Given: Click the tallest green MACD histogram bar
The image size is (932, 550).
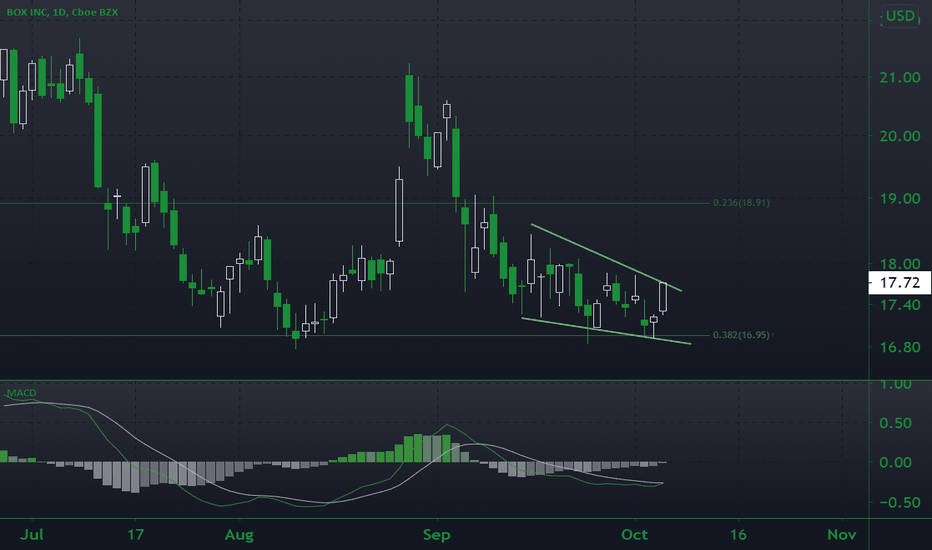Looking at the screenshot, I should [418, 448].
